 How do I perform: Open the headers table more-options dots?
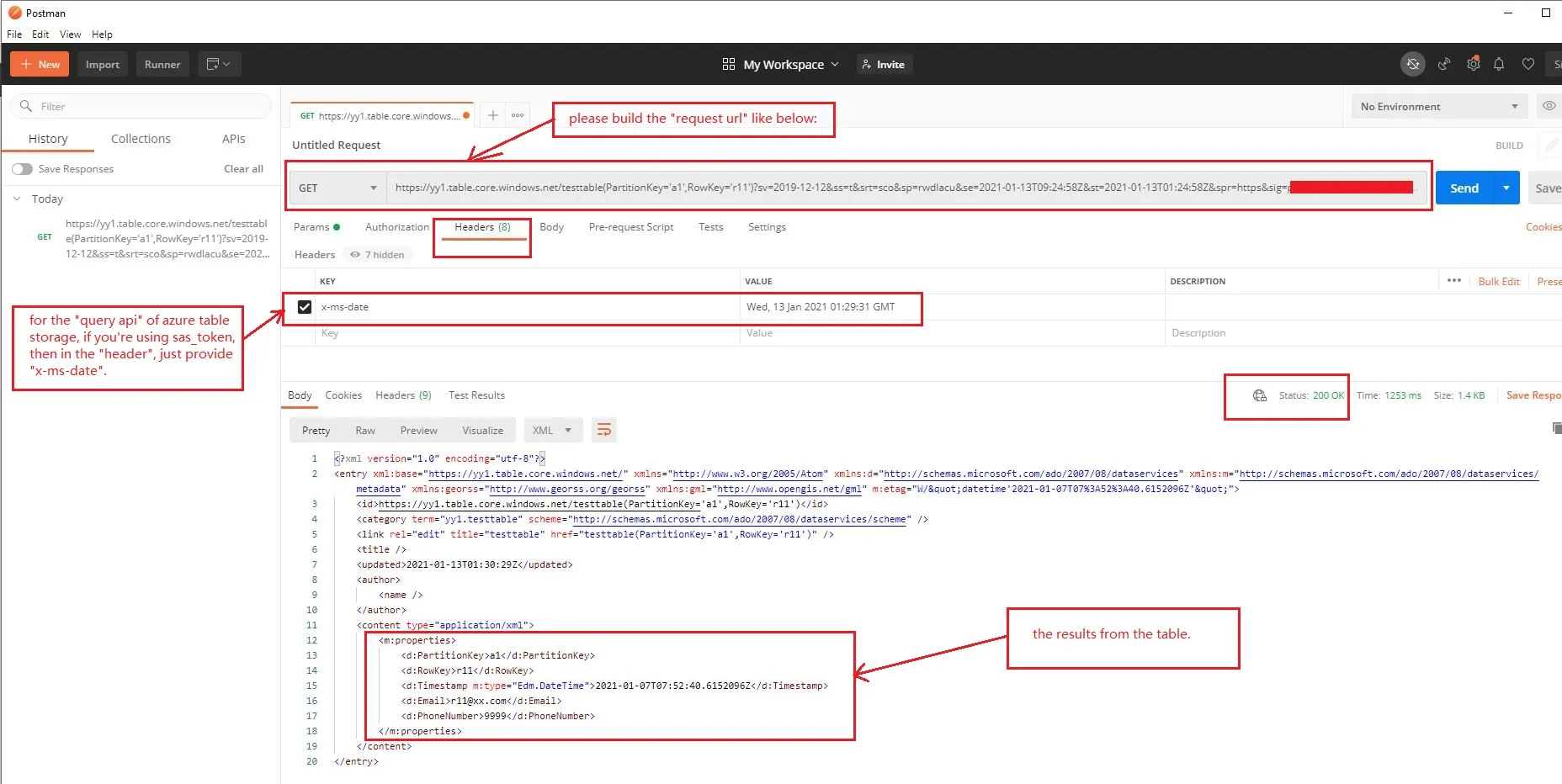pyautogui.click(x=1454, y=280)
